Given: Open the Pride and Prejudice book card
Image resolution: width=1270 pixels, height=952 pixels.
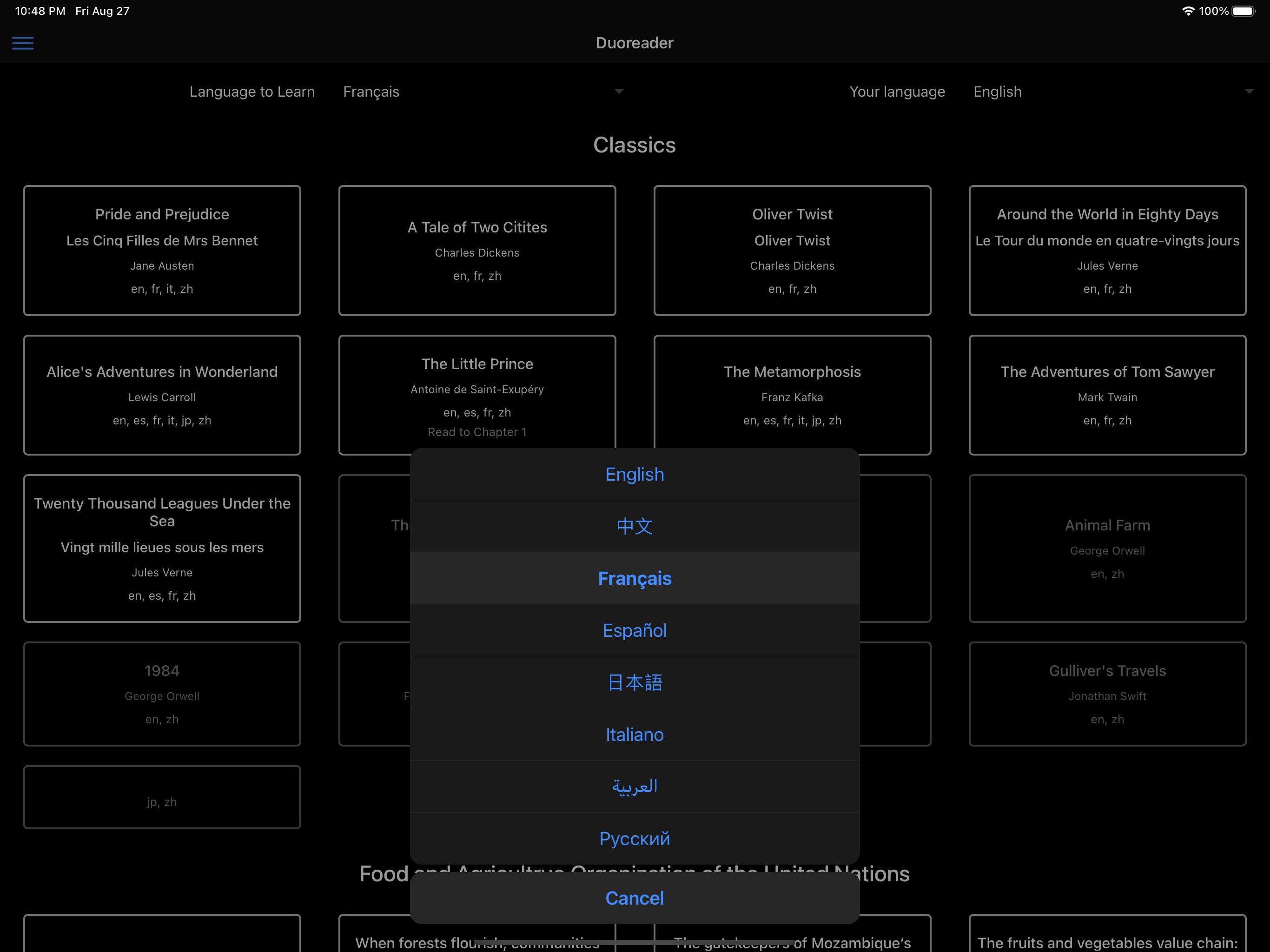Looking at the screenshot, I should click(x=162, y=251).
